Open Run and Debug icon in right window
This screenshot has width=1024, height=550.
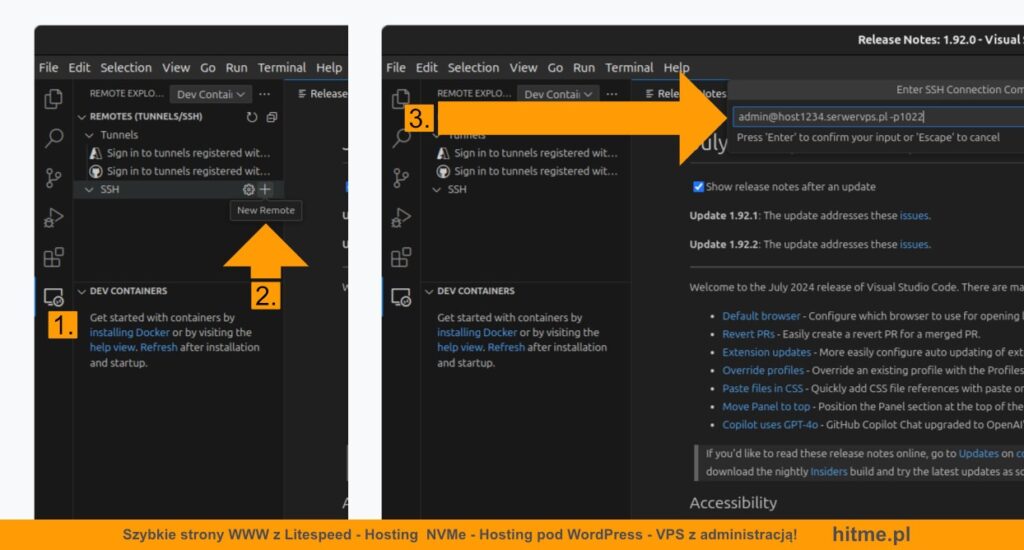click(401, 218)
